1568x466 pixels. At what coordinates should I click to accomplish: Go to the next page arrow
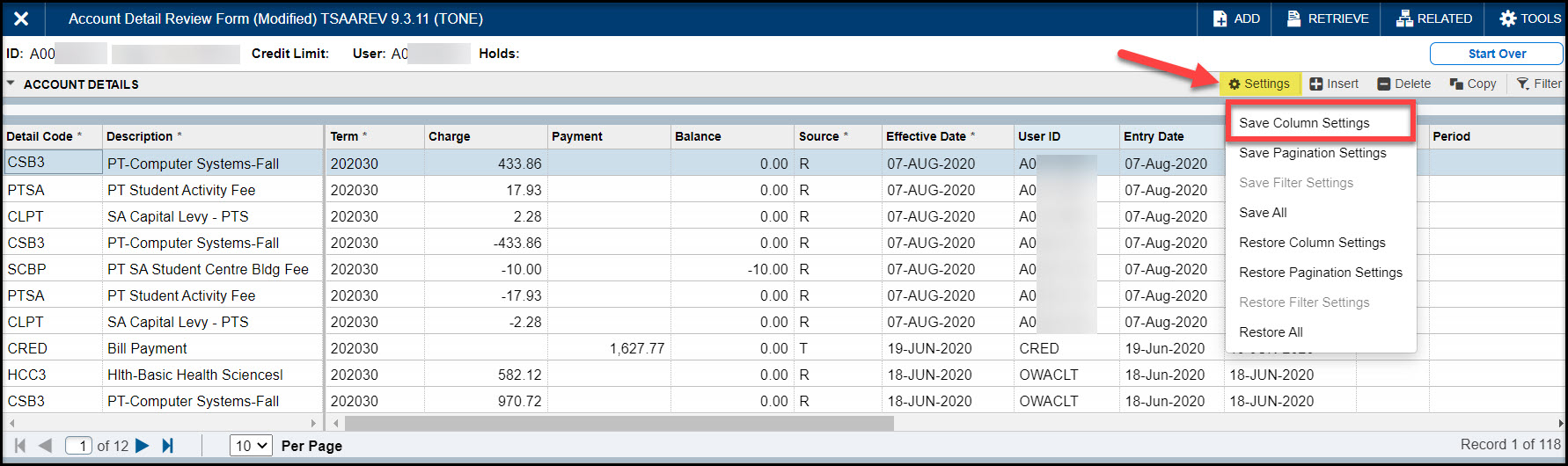pos(142,446)
